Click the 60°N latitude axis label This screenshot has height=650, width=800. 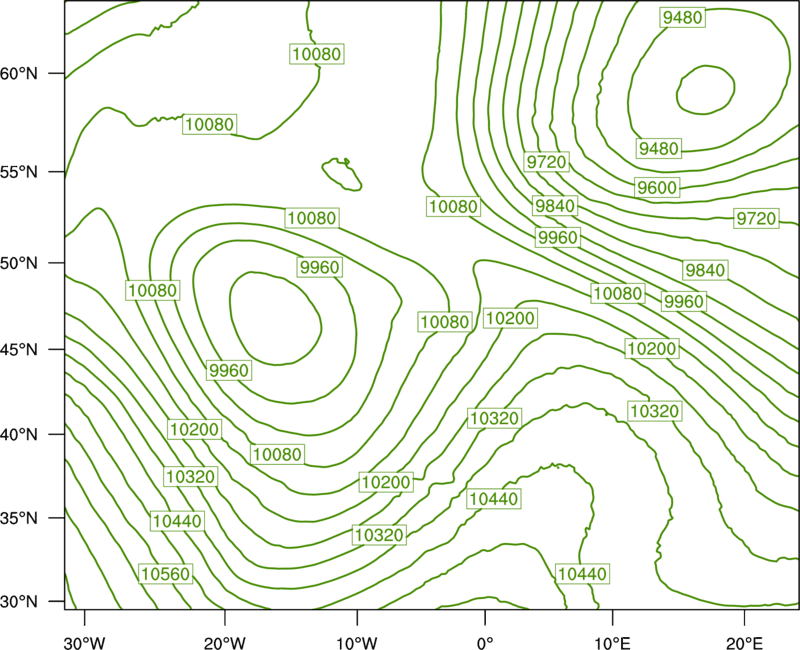19,73
